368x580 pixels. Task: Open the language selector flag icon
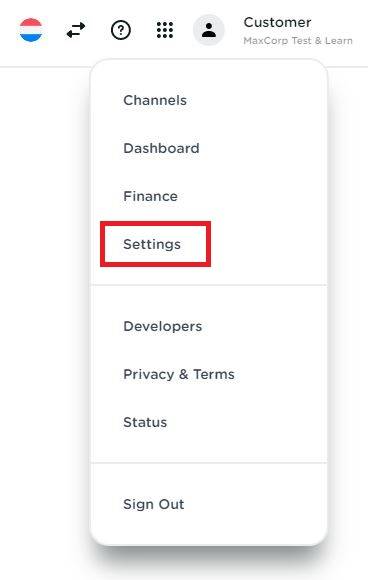coord(31,30)
